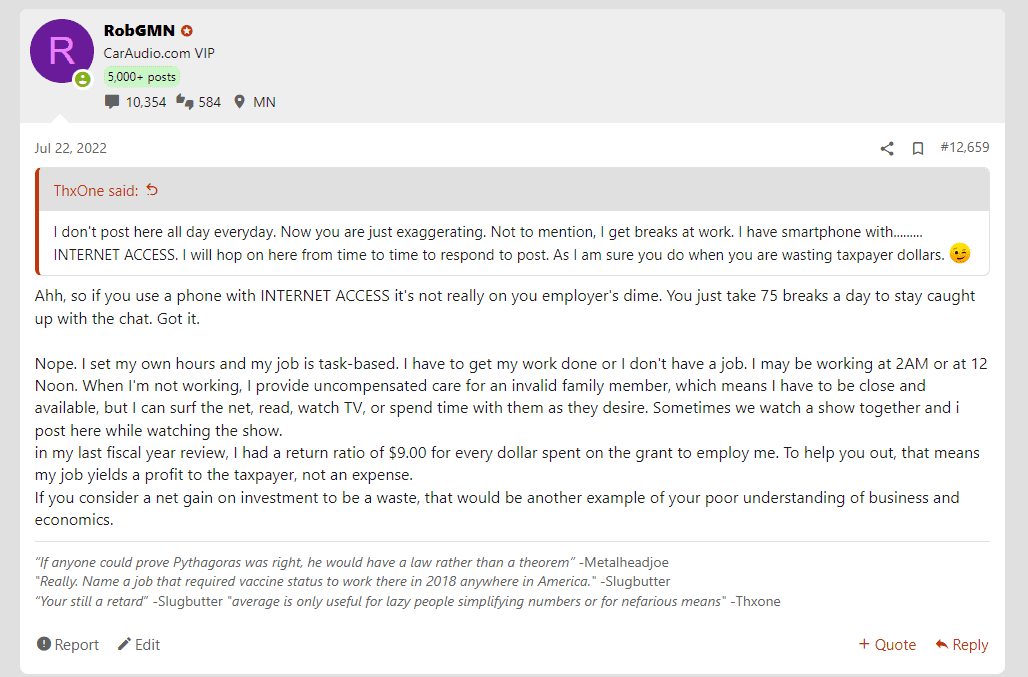The height and width of the screenshot is (677, 1028).
Task: Add the post to multi-quote with + Quote
Action: click(x=887, y=644)
